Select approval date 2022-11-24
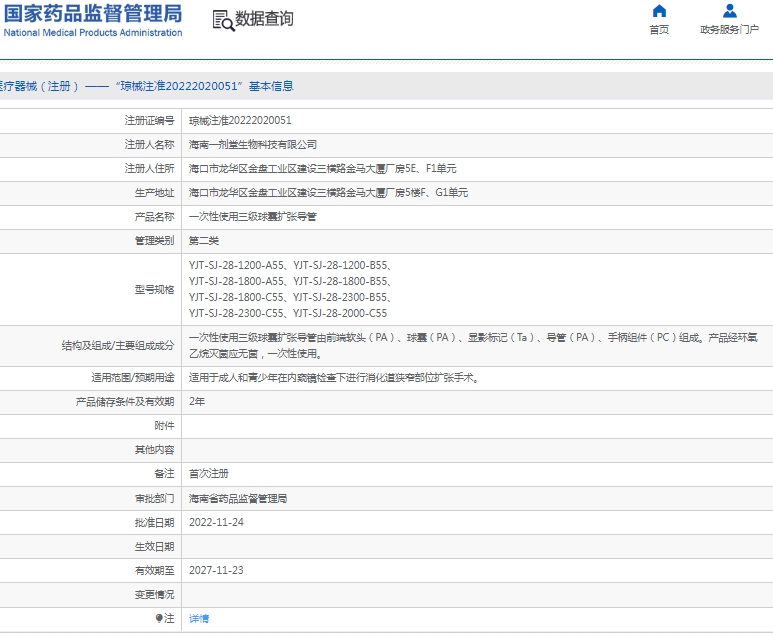 pos(216,522)
